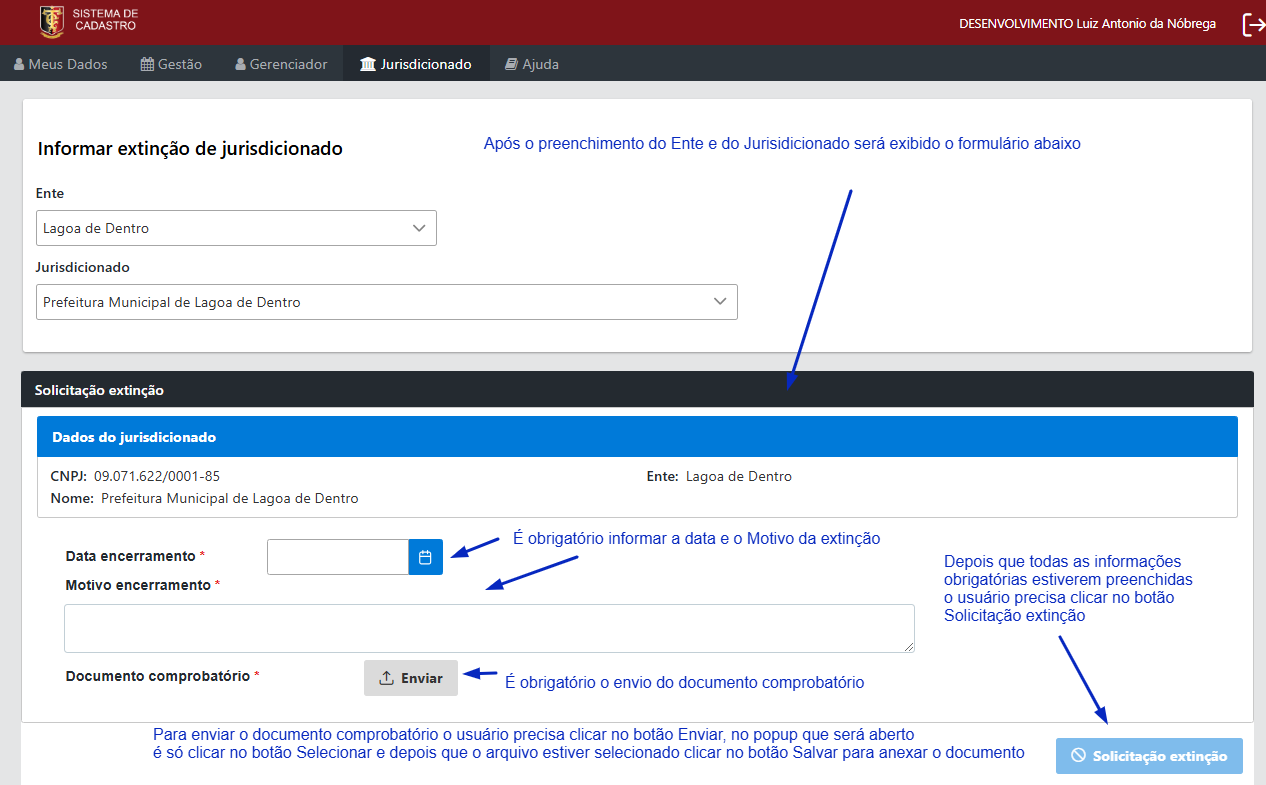The image size is (1266, 785).
Task: Click the dark Solicitação extinção section header
Action: point(637,389)
